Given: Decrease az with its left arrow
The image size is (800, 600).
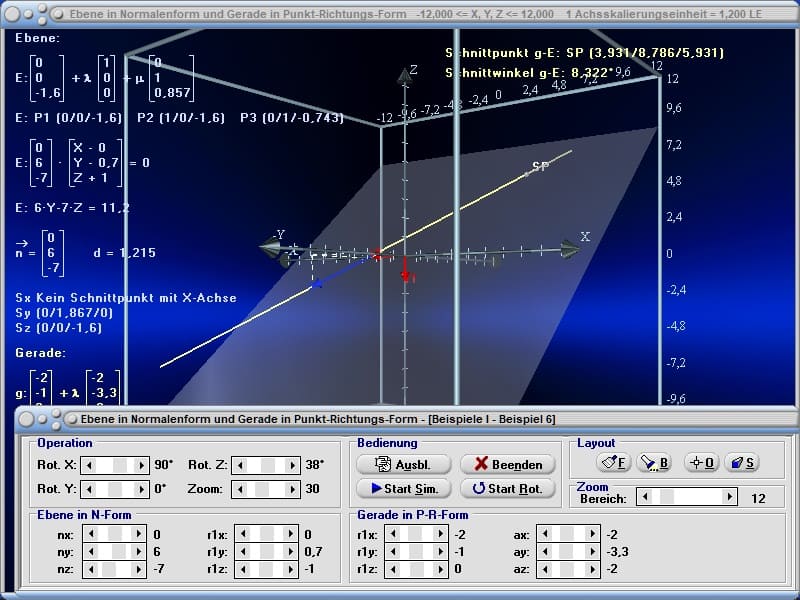Looking at the screenshot, I should point(545,569).
